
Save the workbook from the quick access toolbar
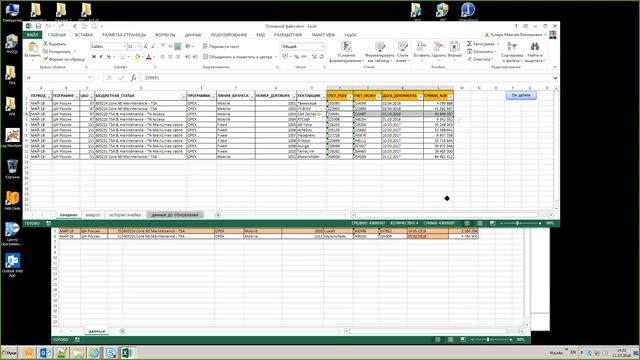[x=38, y=26]
